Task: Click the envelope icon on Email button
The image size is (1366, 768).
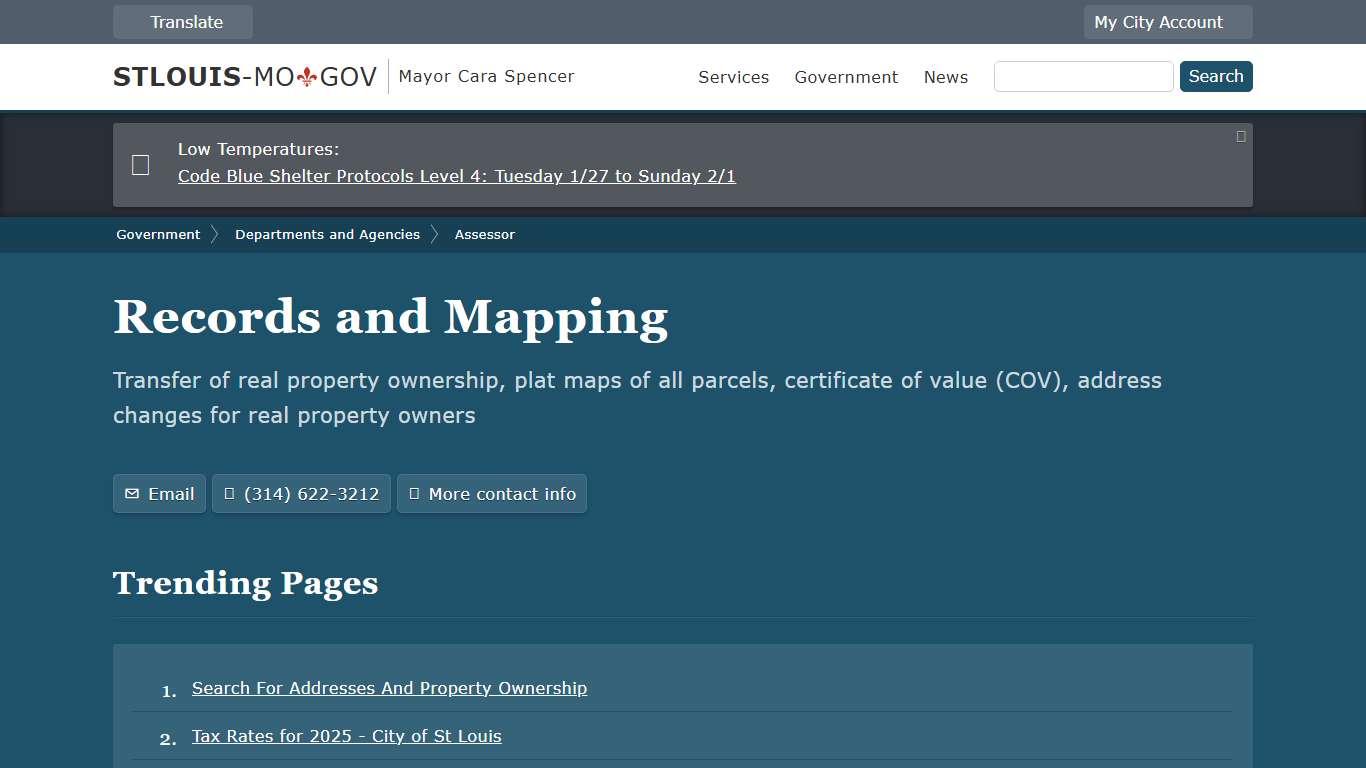Action: coord(131,493)
